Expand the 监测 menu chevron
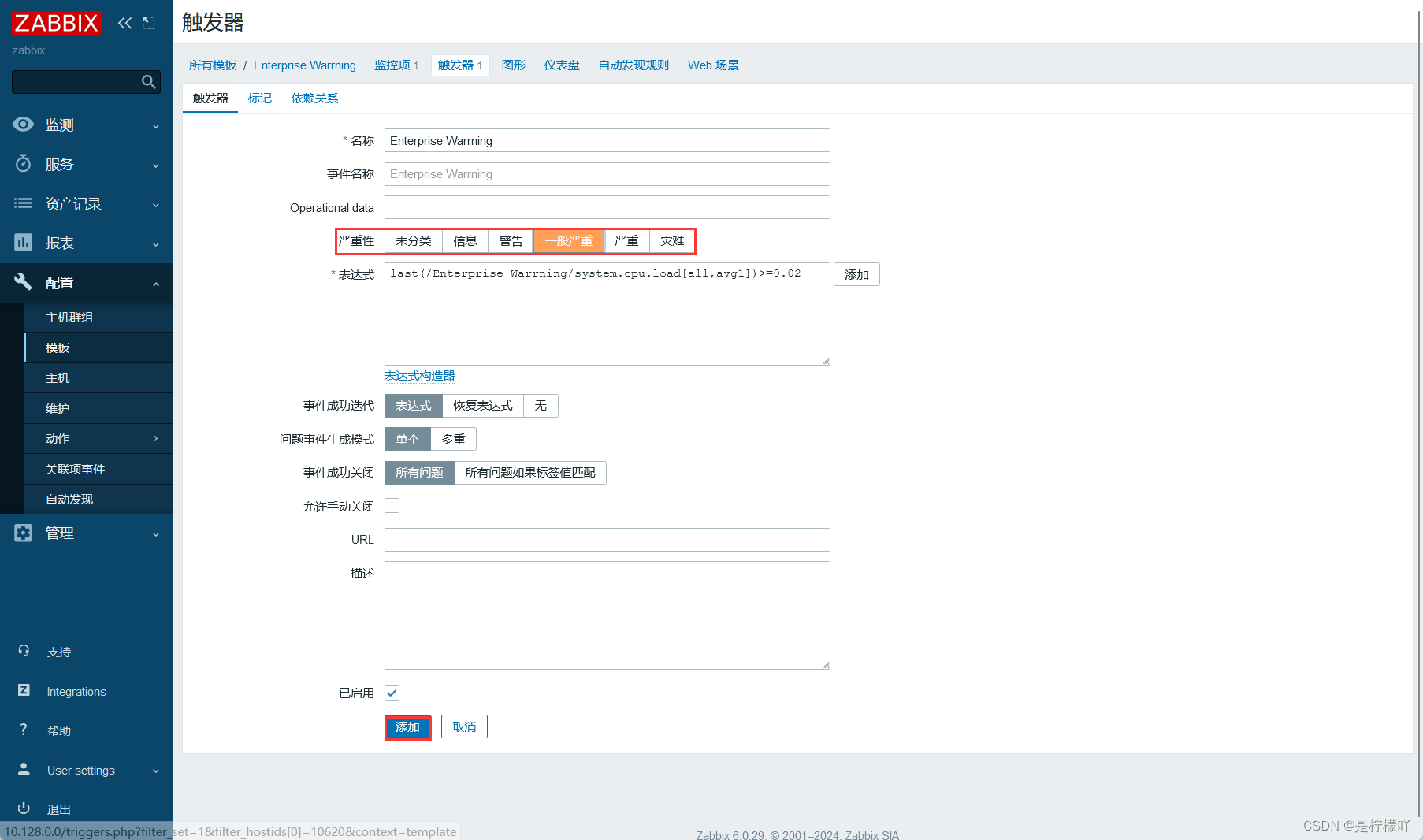Image resolution: width=1423 pixels, height=840 pixels. 156,126
